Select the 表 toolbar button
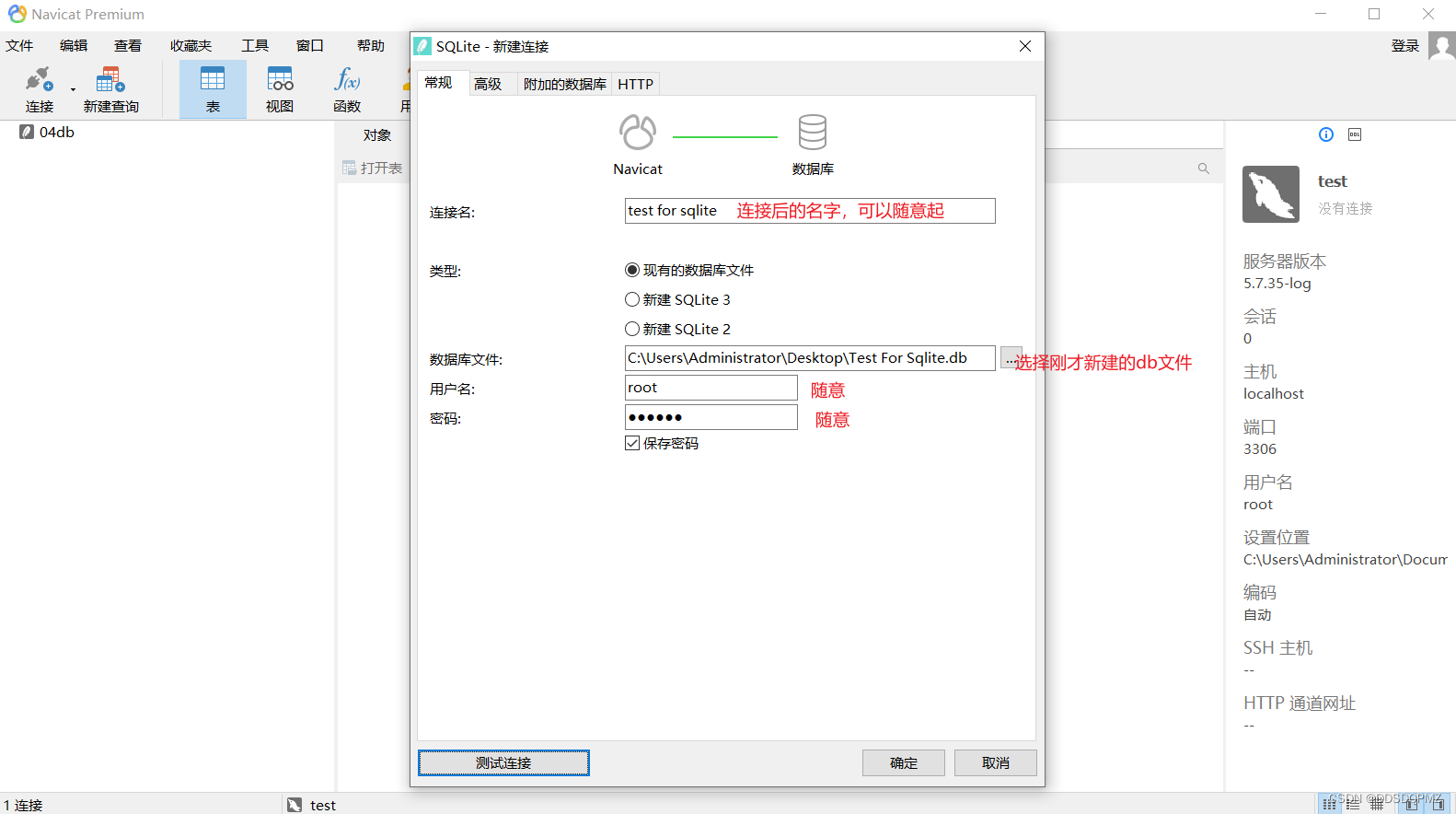This screenshot has width=1456, height=814. [213, 89]
